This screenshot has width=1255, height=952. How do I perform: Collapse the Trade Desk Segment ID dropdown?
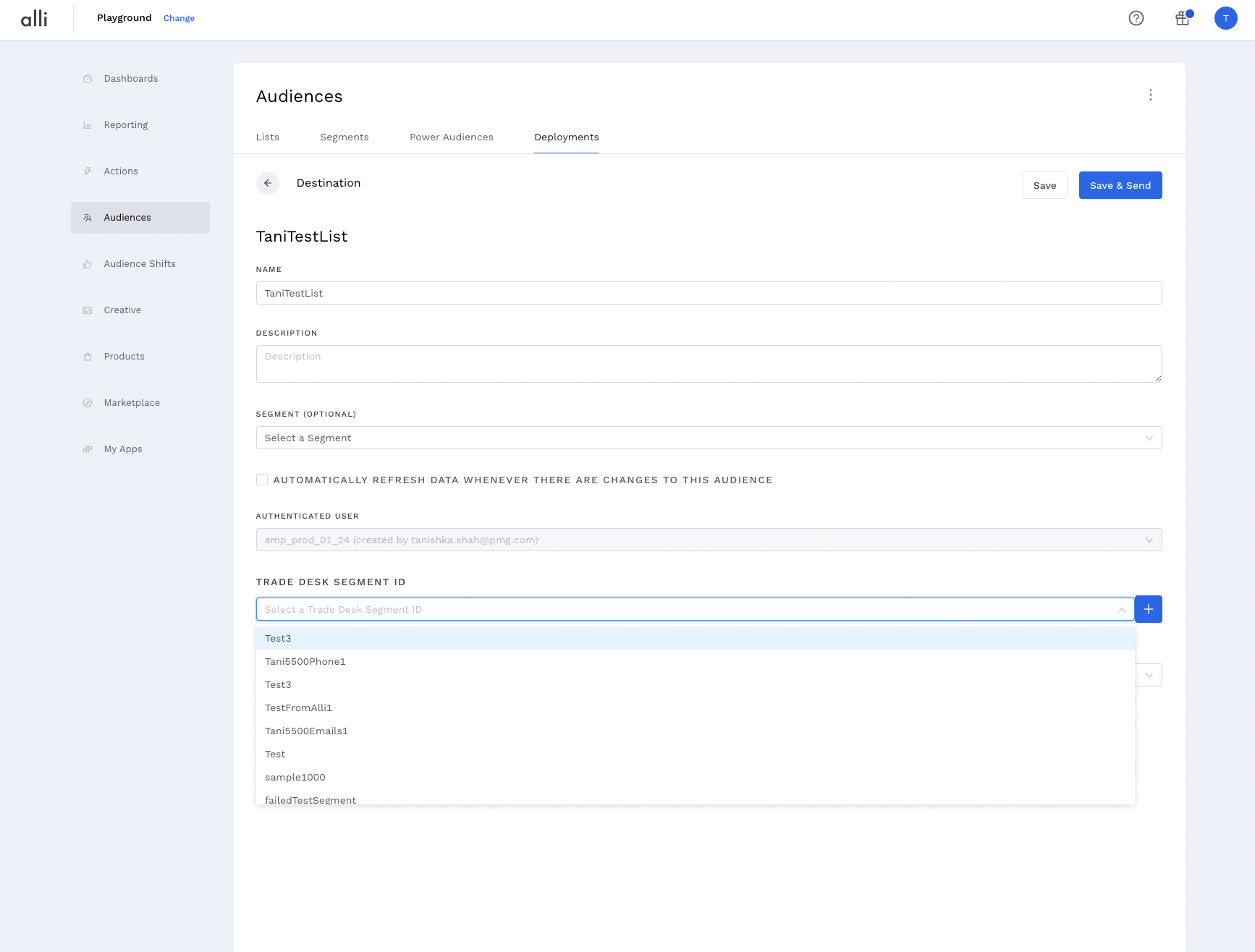click(x=1121, y=610)
